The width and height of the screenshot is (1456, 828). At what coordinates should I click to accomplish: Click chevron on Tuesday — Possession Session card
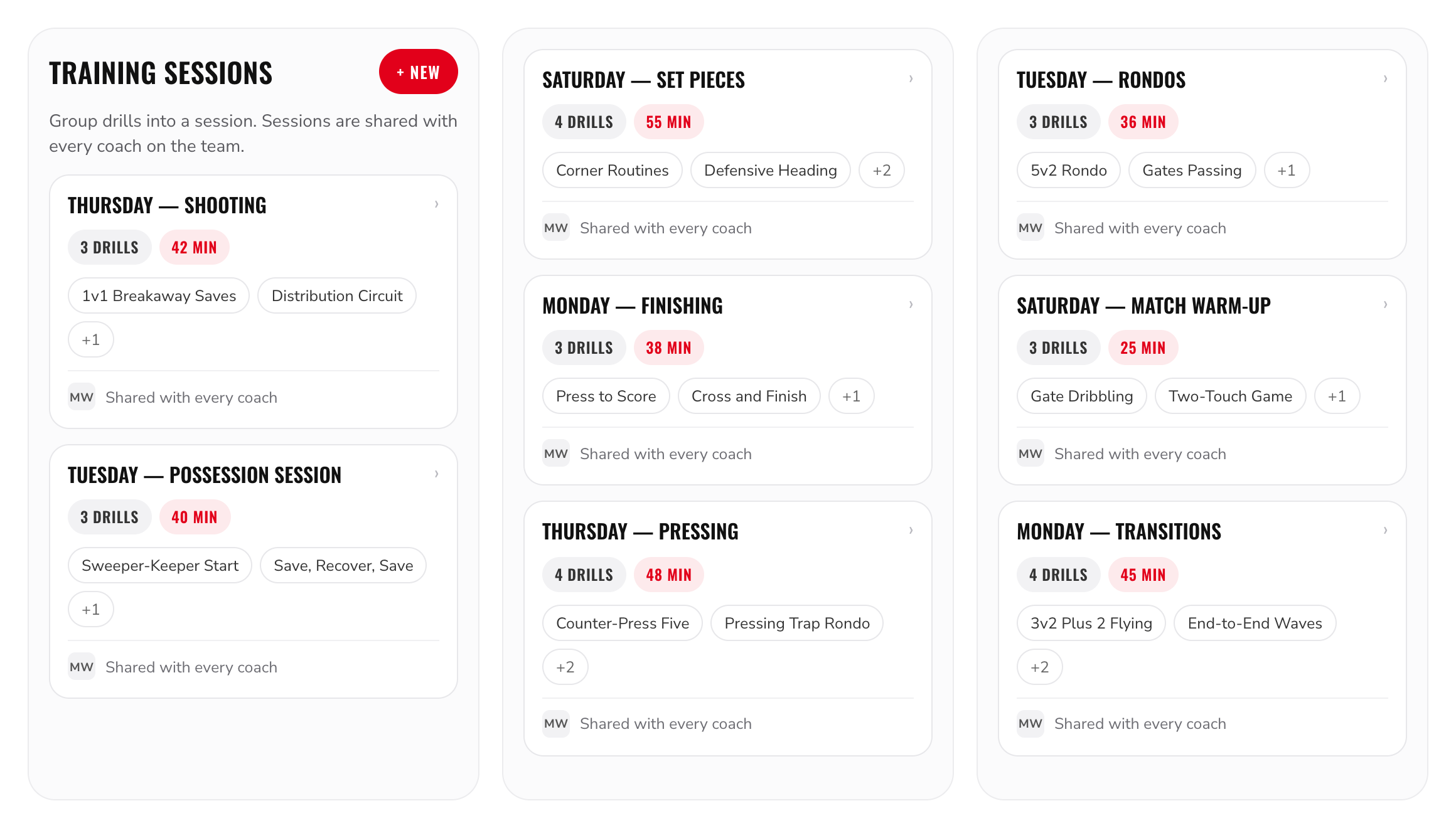coord(437,474)
